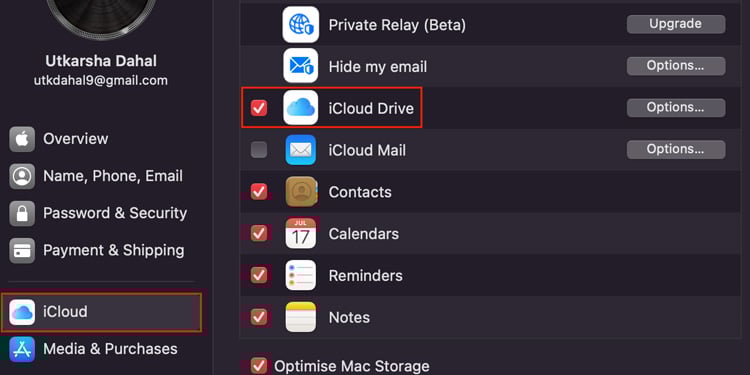Click the Notes label
This screenshot has height=375, width=750.
click(349, 318)
